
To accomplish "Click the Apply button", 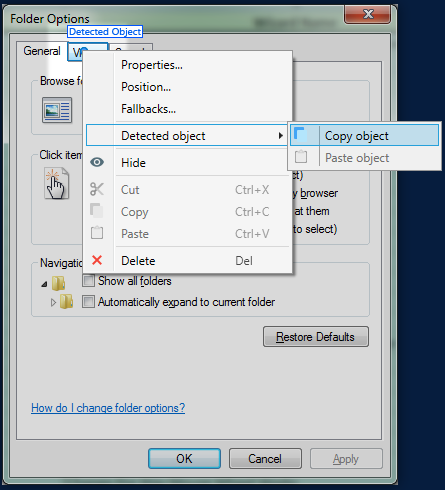I will tap(346, 459).
